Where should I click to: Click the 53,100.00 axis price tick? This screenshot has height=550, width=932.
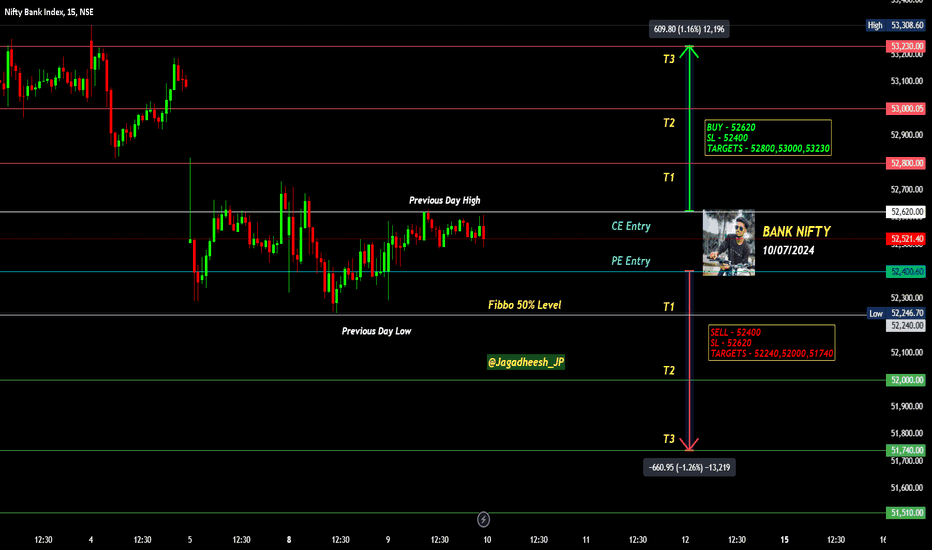pos(906,81)
